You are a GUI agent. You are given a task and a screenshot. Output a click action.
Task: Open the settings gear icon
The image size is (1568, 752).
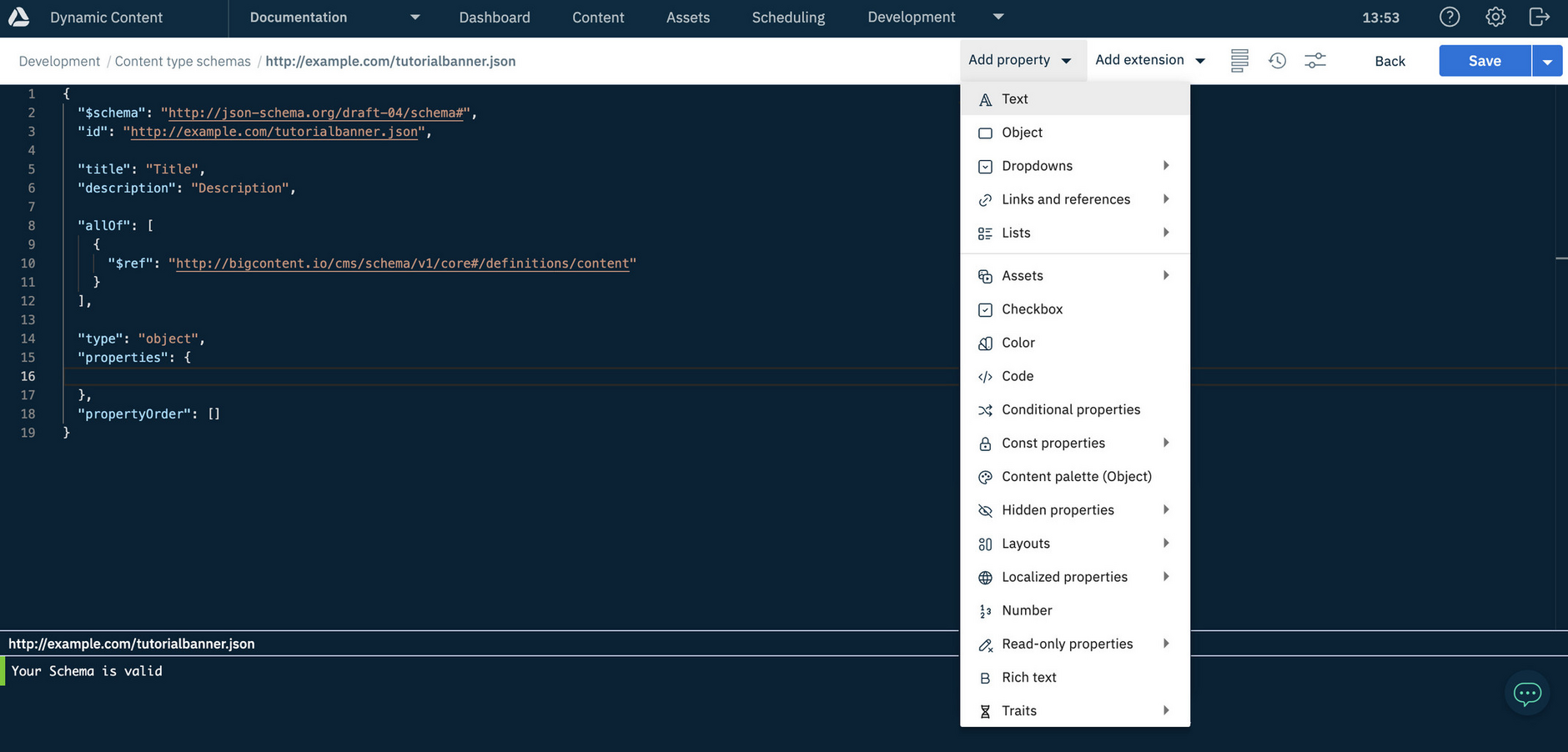[1495, 17]
